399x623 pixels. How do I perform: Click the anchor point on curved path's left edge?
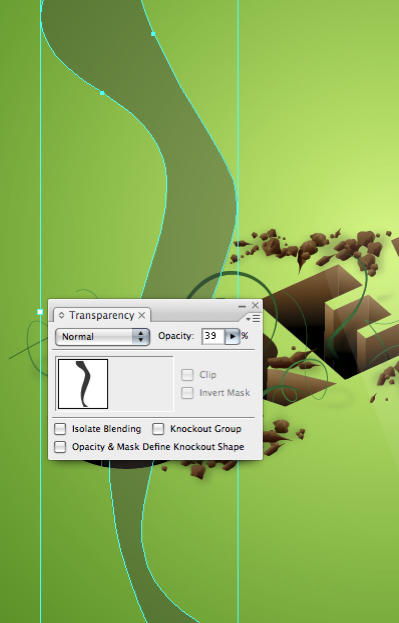point(102,93)
